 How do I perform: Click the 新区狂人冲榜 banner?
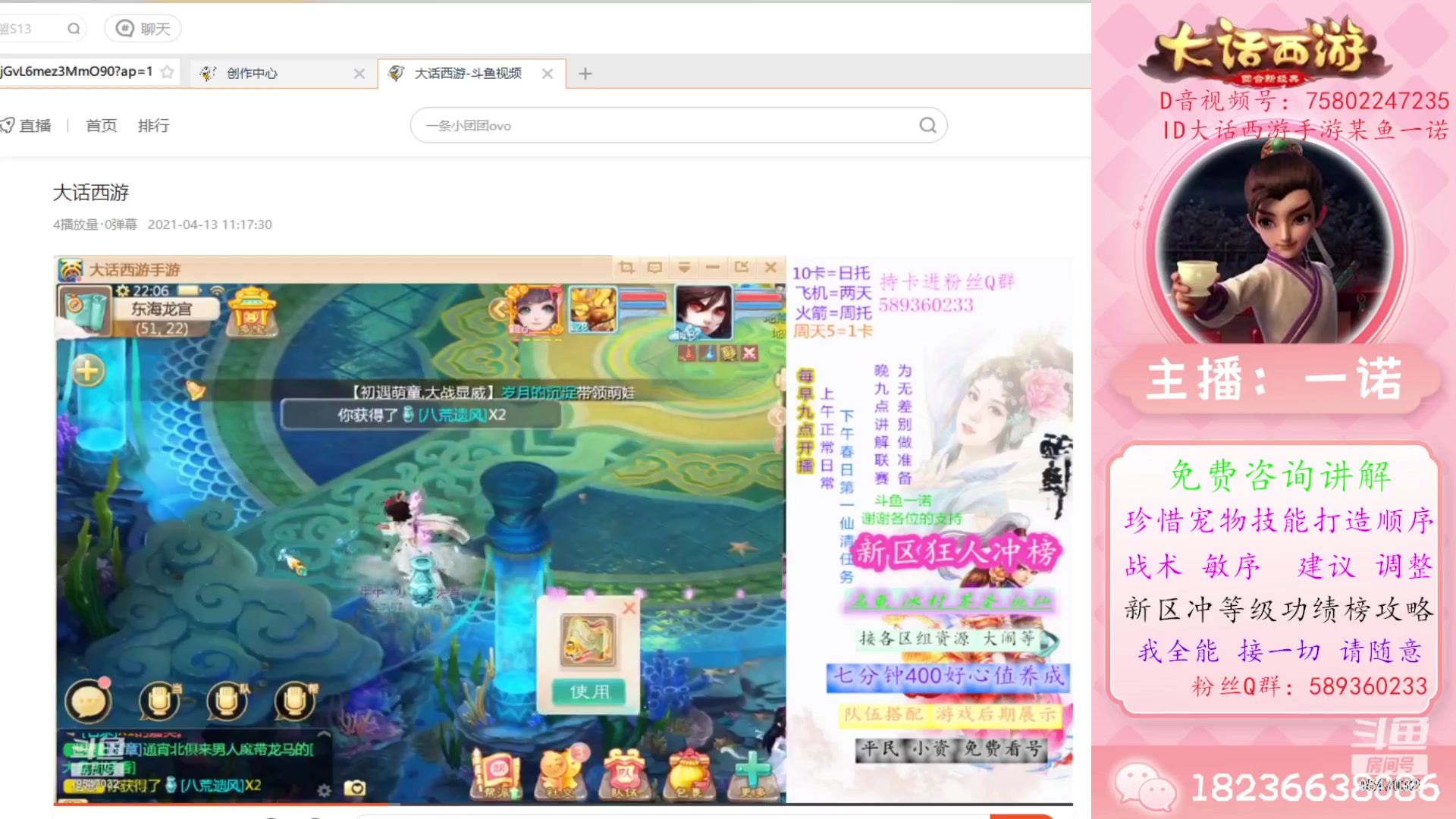(x=955, y=552)
